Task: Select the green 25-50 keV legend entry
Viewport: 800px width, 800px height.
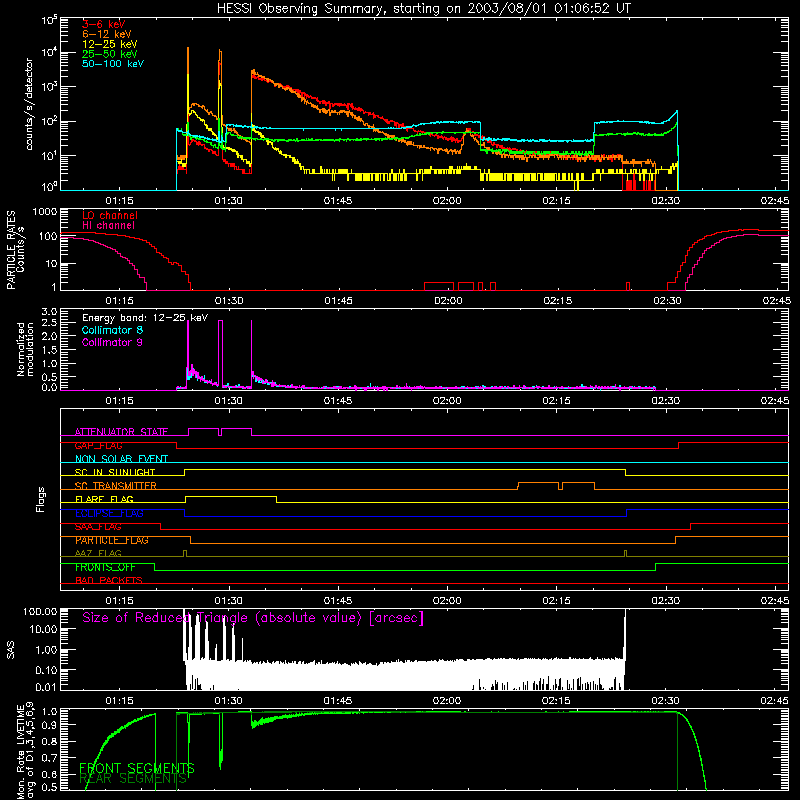Action: [x=110, y=54]
